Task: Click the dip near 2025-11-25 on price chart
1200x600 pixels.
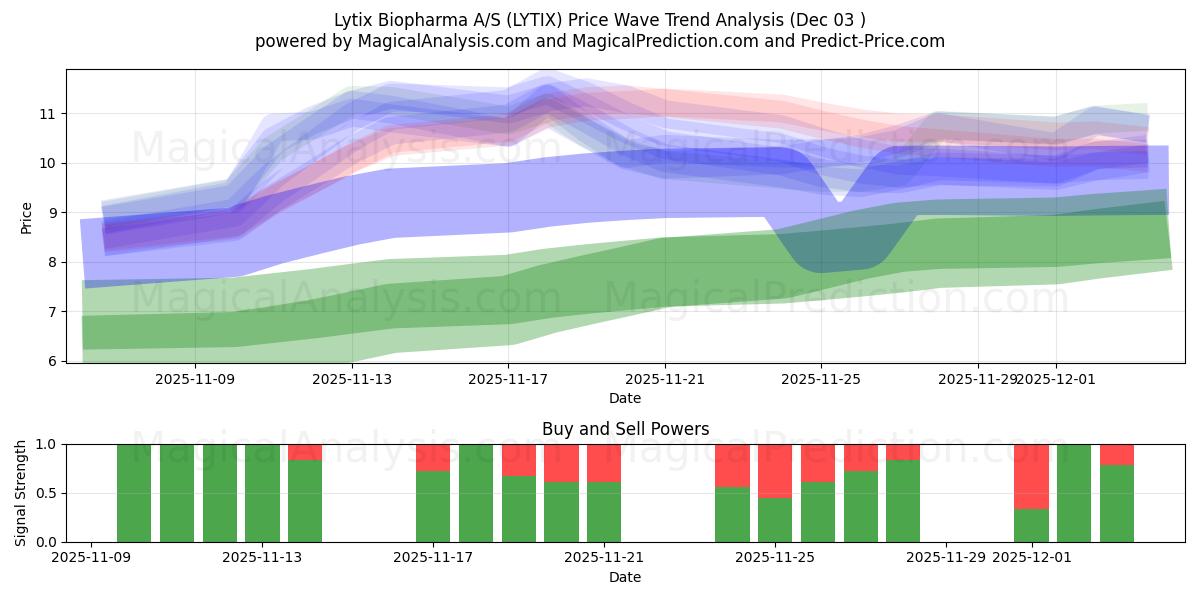Action: point(840,200)
